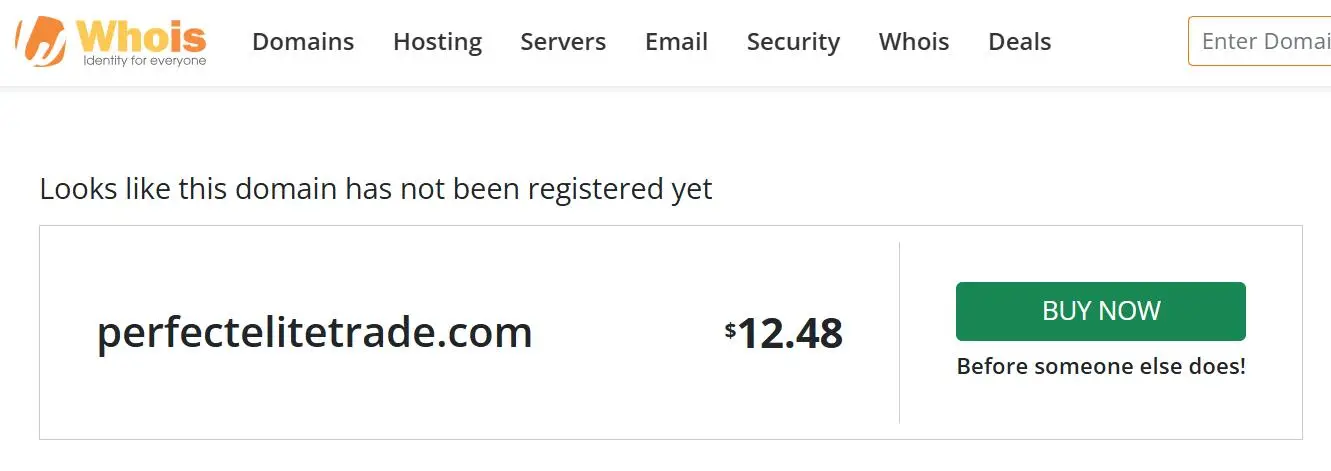The height and width of the screenshot is (471, 1331).
Task: Click the vertical divider in the result card
Action: tap(899, 333)
